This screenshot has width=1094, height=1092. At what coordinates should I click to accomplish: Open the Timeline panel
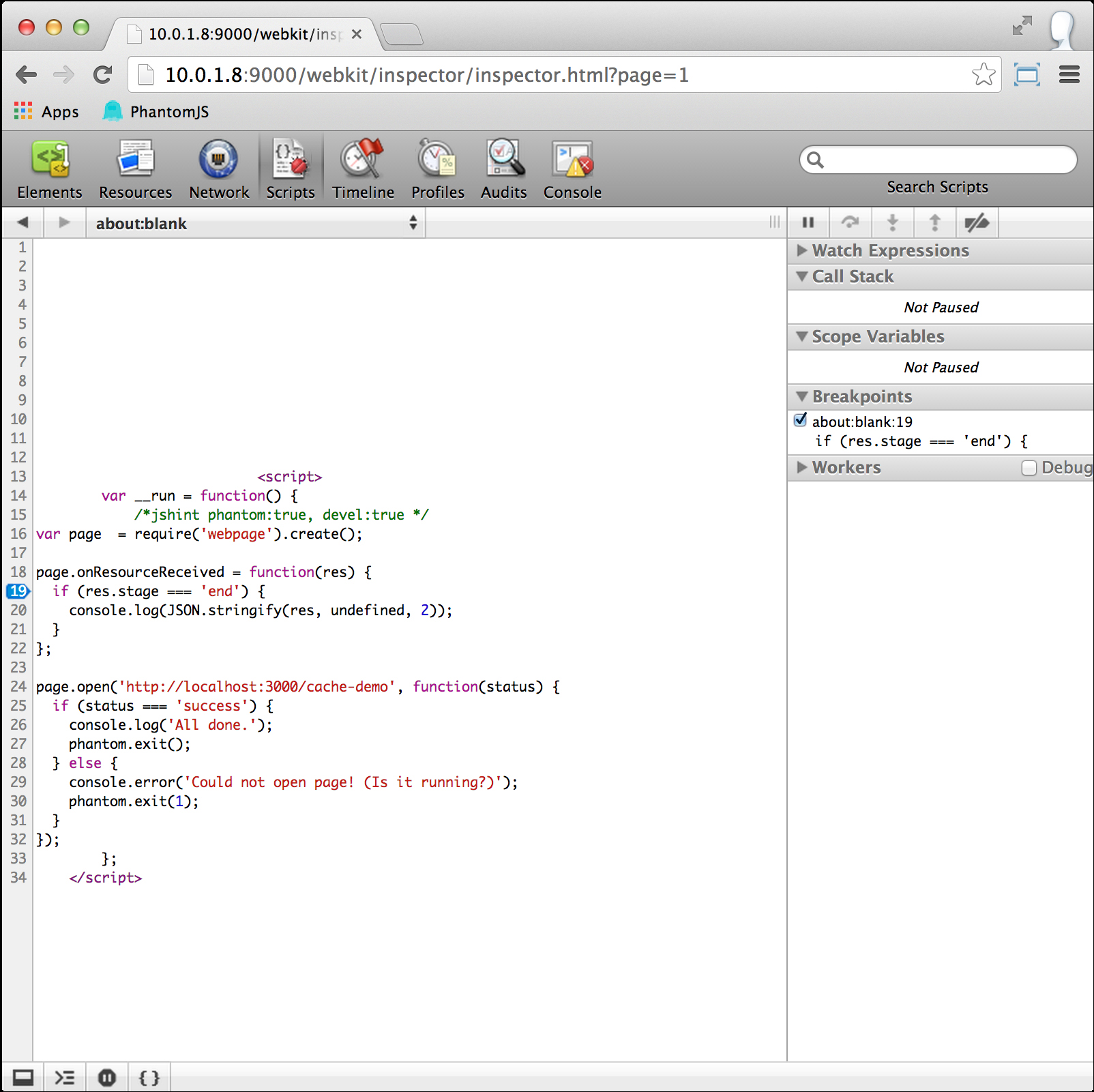[x=364, y=170]
